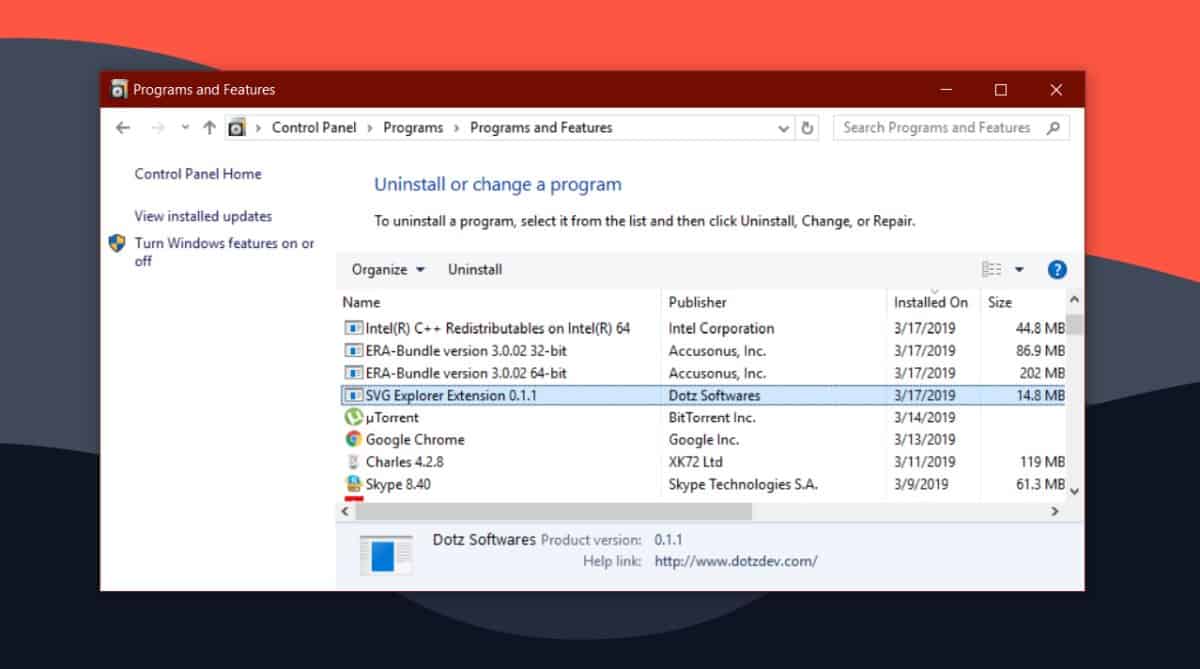1200x669 pixels.
Task: Click the Back navigation arrow
Action: pyautogui.click(x=123, y=128)
